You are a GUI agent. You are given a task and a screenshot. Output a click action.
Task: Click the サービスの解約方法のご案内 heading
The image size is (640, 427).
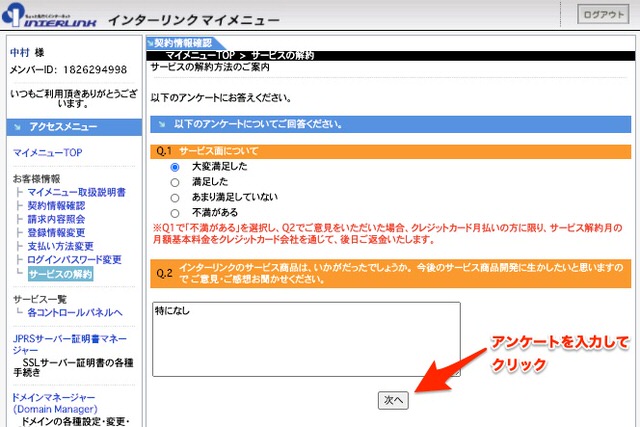[x=210, y=67]
